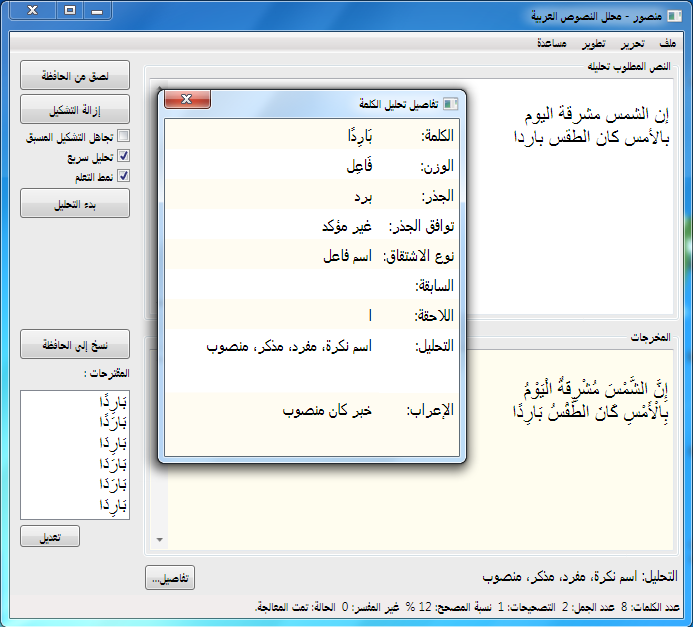
Task: Start analysis with بدء التحليل button
Action: (x=75, y=203)
